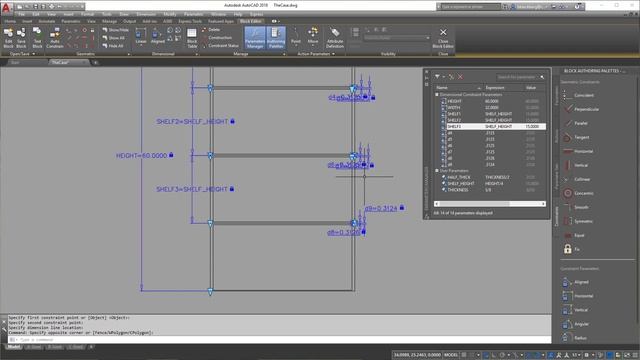Select the HEIGHT parameter row
This screenshot has width=640, height=360.
pos(493,101)
